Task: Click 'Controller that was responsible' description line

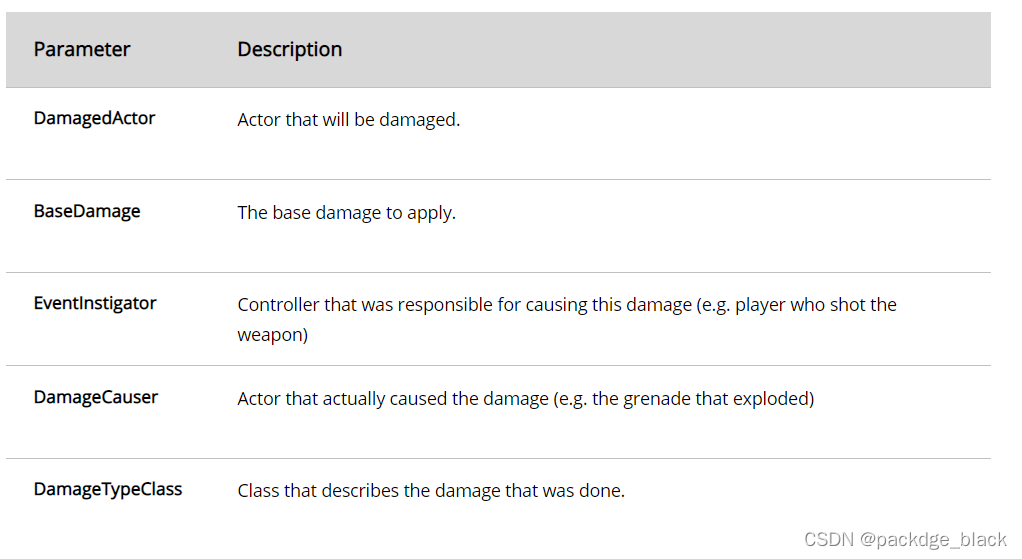Action: pyautogui.click(x=567, y=305)
